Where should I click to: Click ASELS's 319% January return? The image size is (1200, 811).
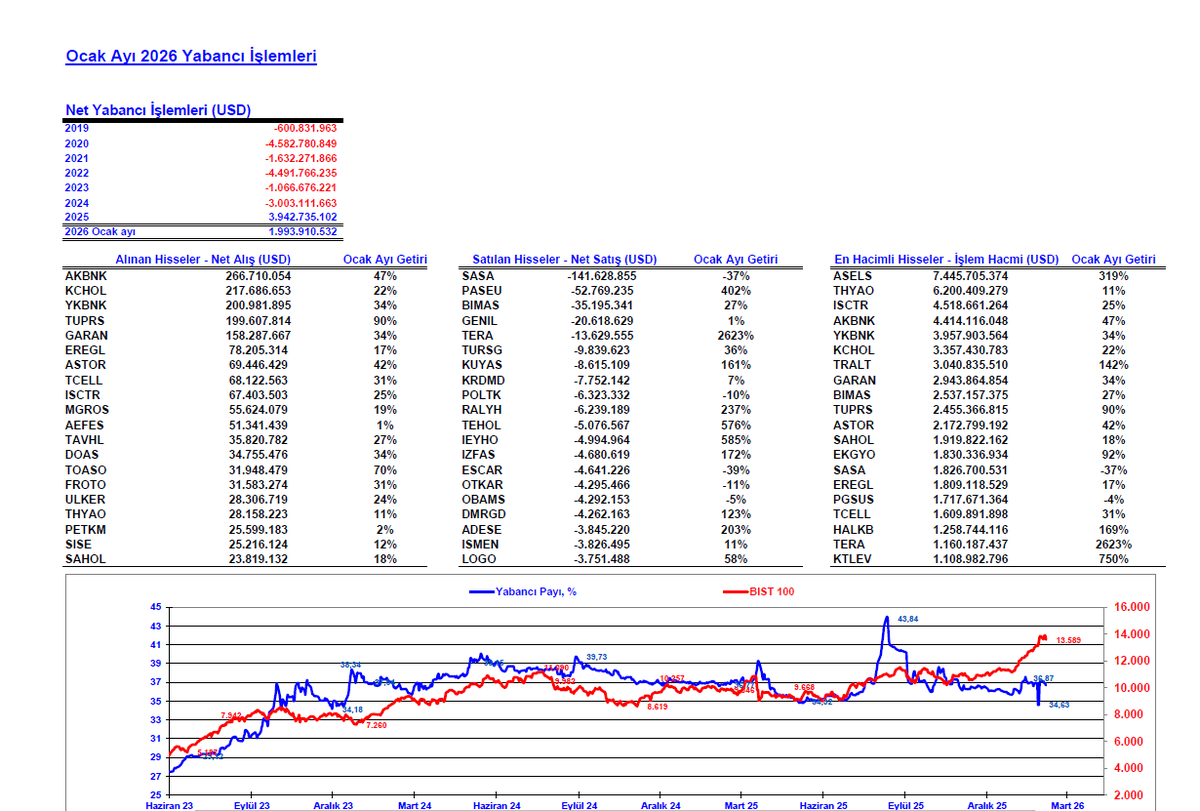[1113, 275]
